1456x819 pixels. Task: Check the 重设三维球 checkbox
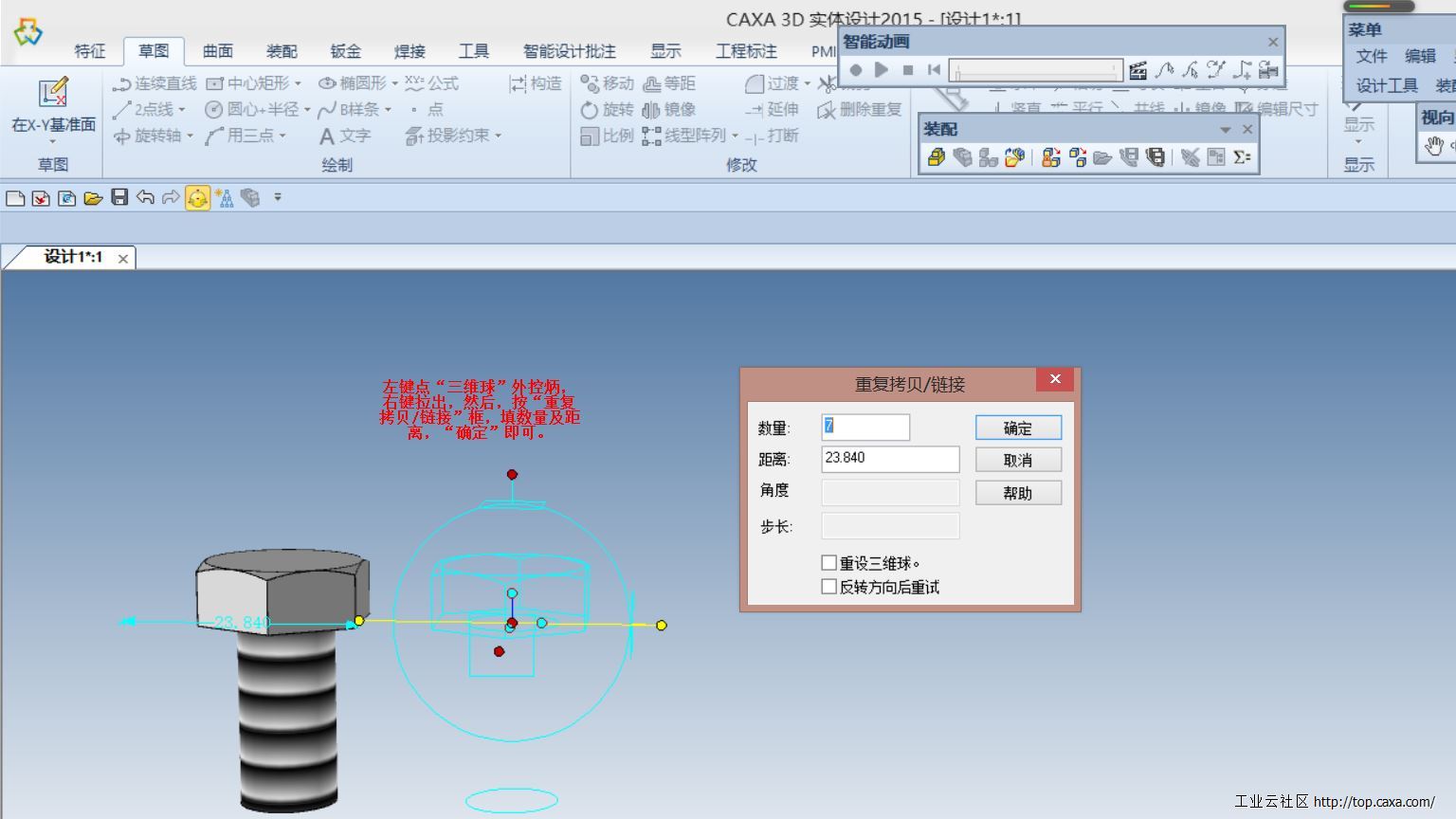[829, 562]
